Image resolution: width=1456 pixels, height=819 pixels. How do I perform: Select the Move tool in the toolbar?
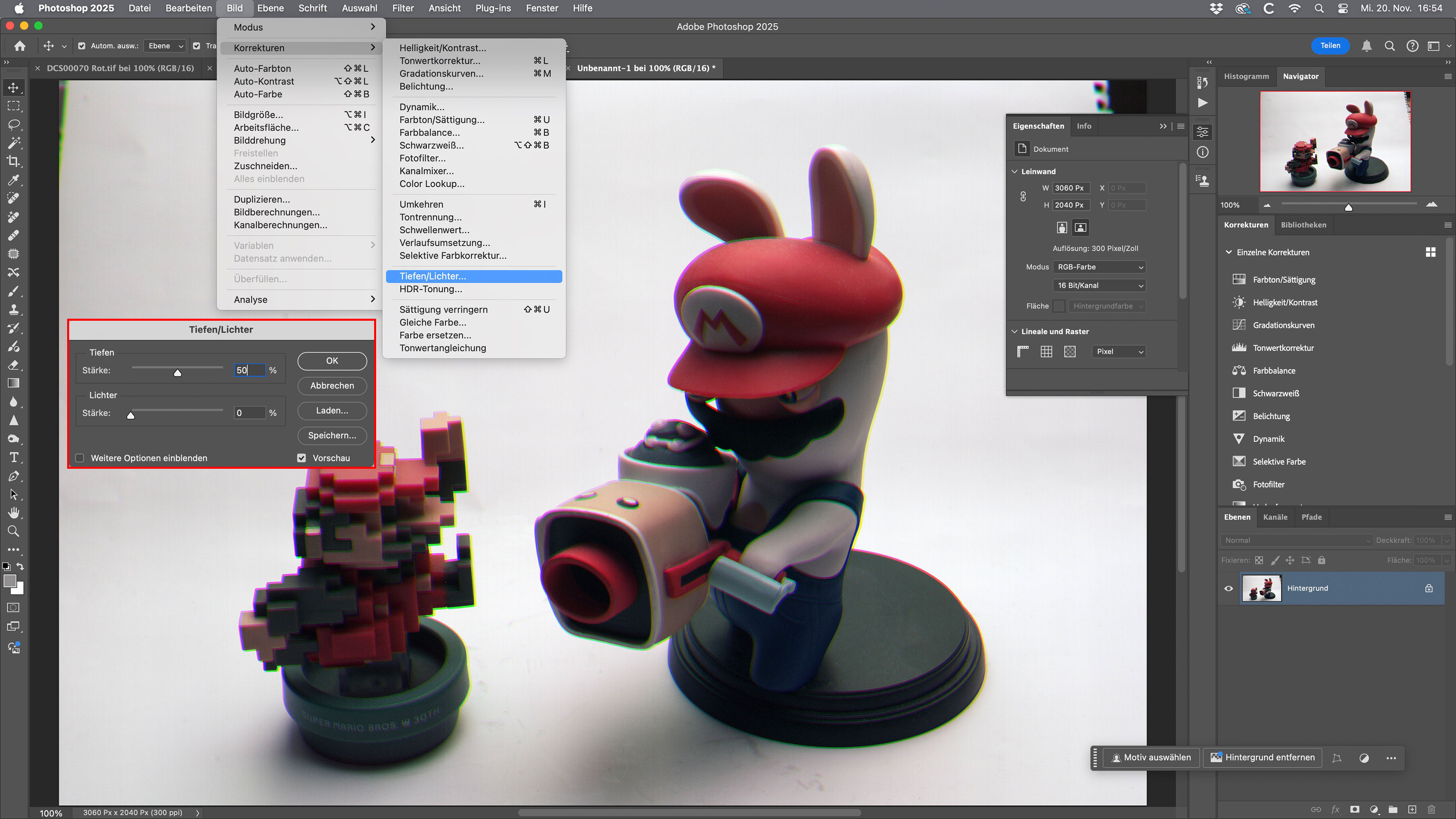pyautogui.click(x=14, y=88)
